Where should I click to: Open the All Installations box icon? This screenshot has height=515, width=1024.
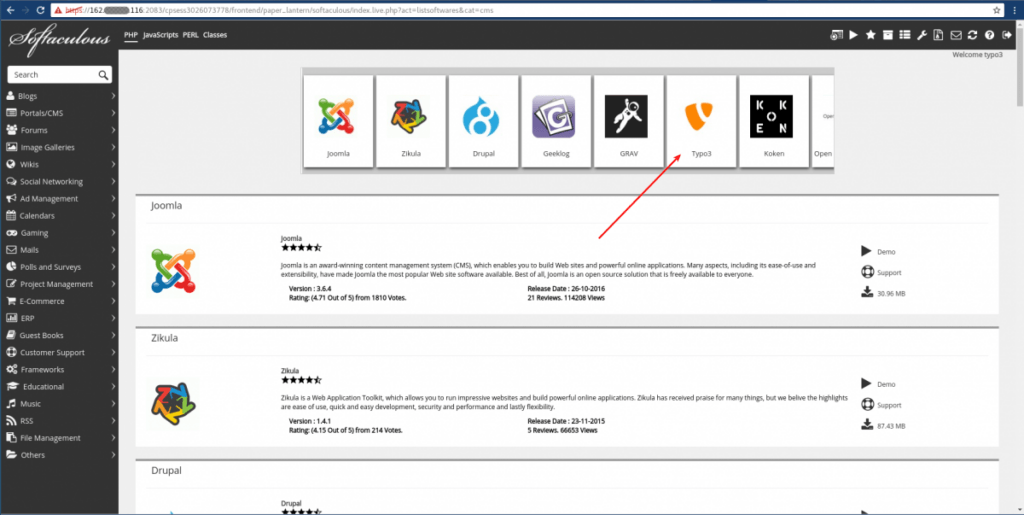(x=888, y=35)
